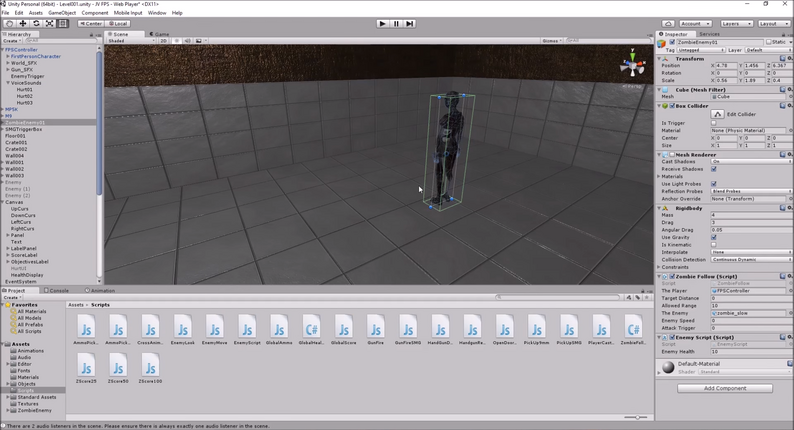Open the Account dropdown

click(695, 24)
